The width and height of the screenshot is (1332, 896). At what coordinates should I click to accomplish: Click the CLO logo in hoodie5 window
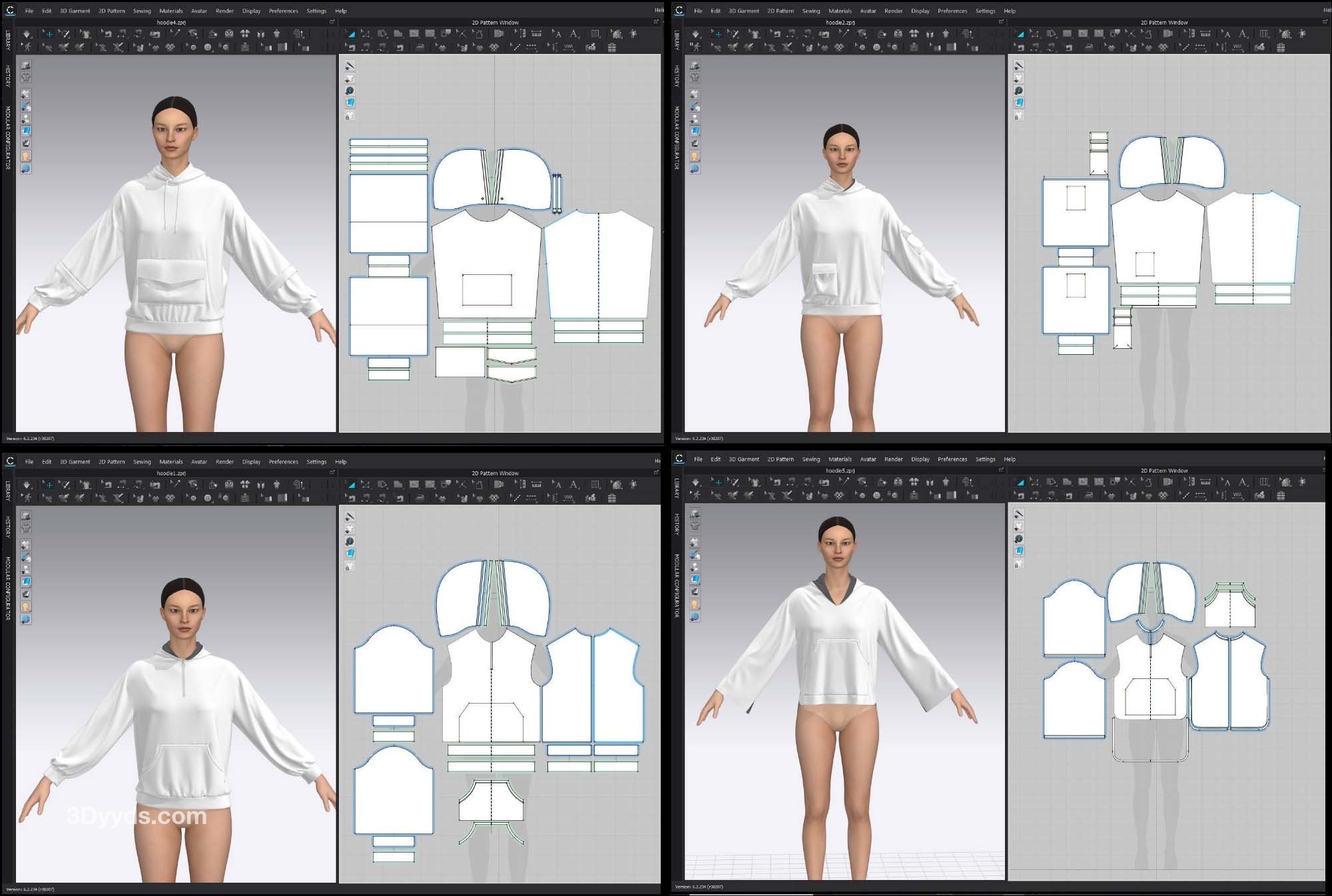click(679, 459)
